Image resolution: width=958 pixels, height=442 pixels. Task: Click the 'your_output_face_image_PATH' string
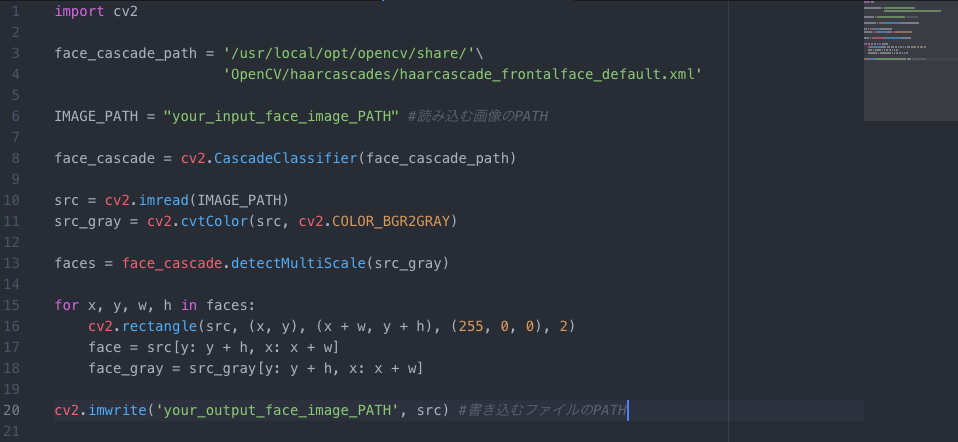pyautogui.click(x=277, y=410)
